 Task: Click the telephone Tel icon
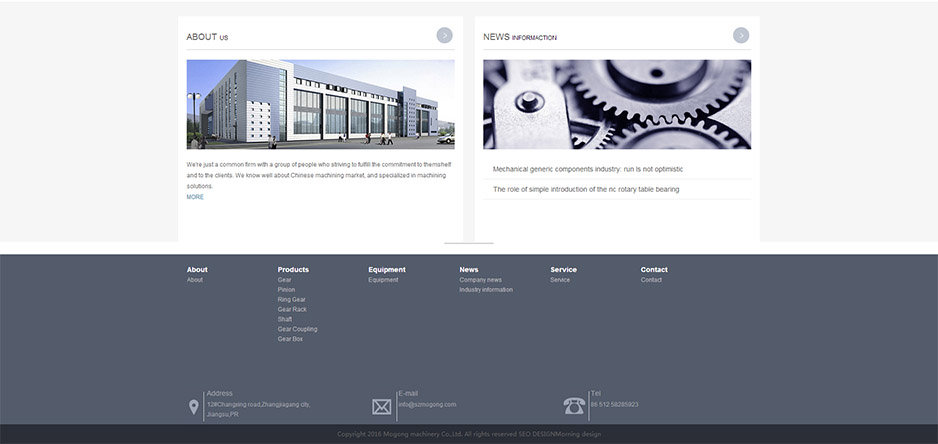pos(574,406)
